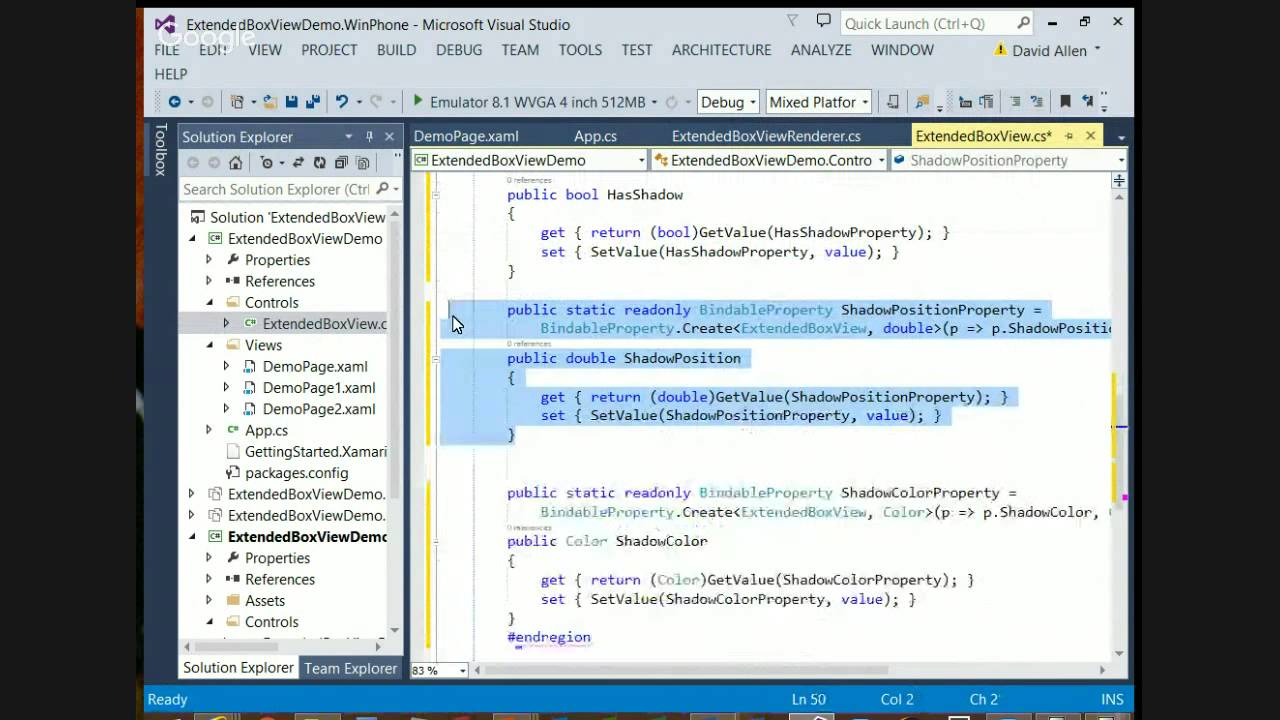Click the feedback speech bubble icon
Viewport: 1280px width, 720px height.
[x=823, y=21]
